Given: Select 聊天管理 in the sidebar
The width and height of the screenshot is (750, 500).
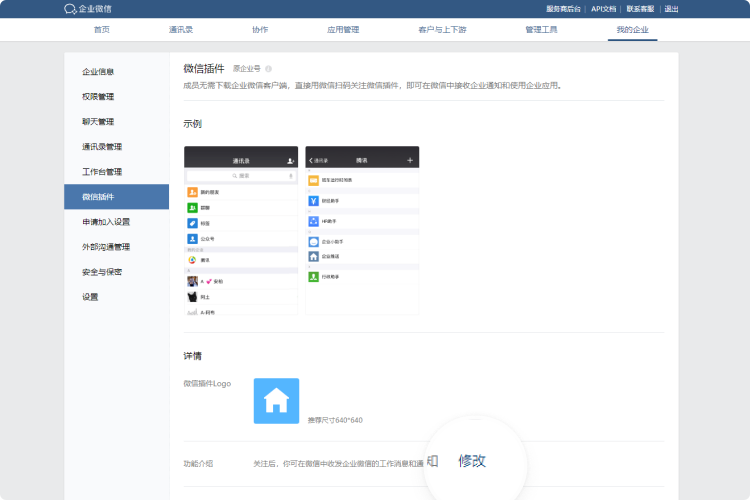Looking at the screenshot, I should [98, 122].
